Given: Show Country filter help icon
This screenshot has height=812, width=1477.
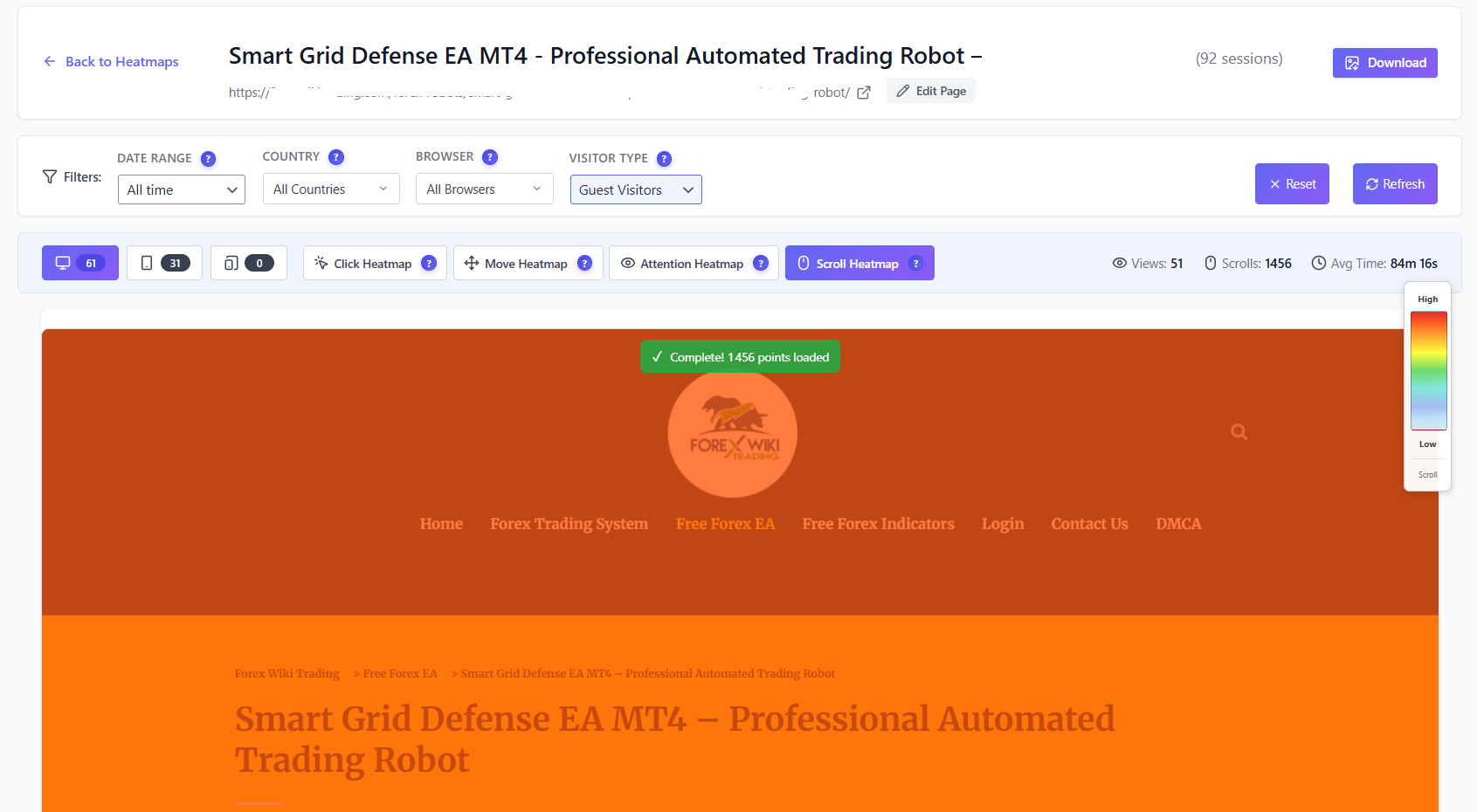Looking at the screenshot, I should click(336, 157).
